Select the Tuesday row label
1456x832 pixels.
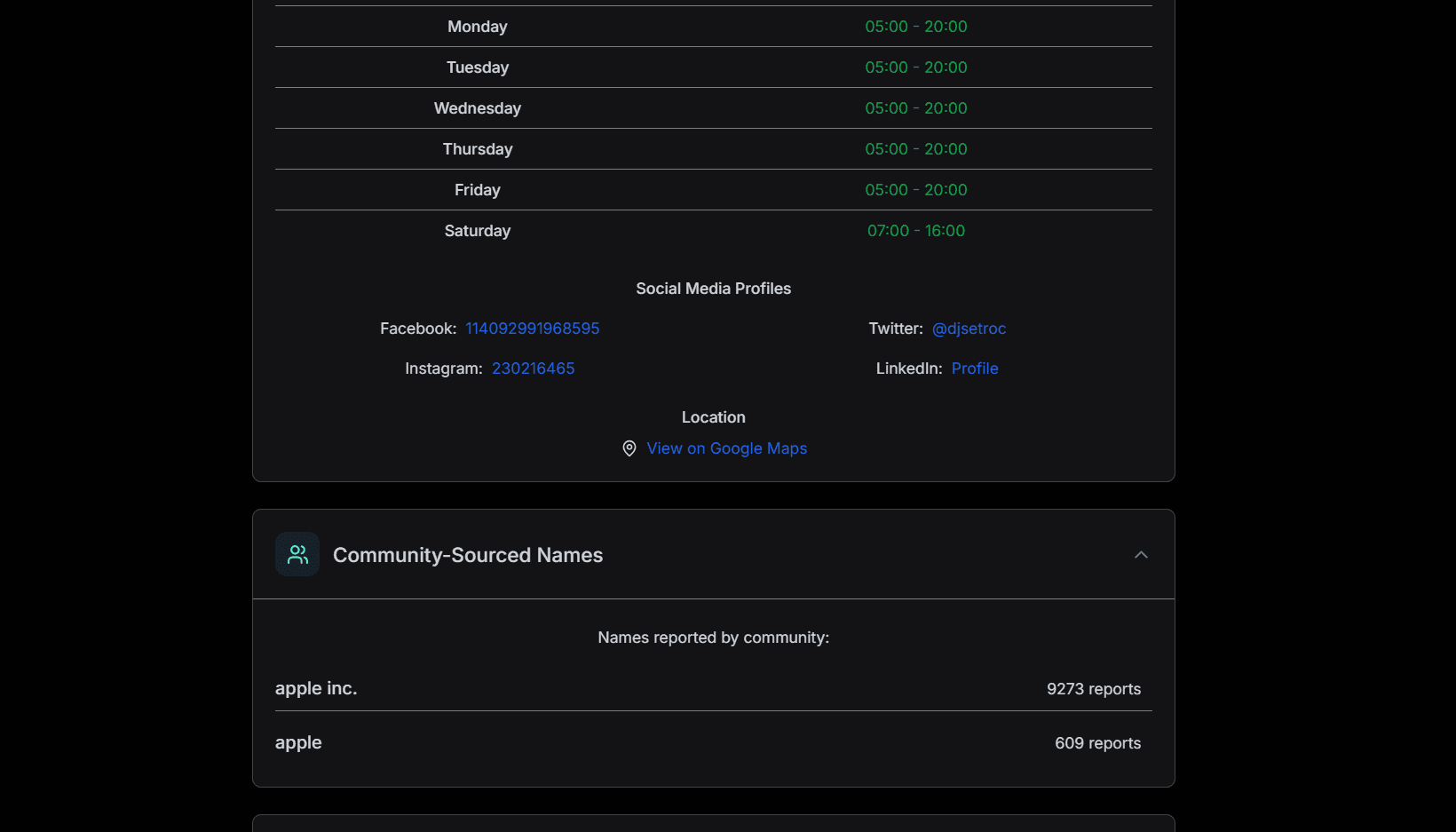[x=478, y=67]
